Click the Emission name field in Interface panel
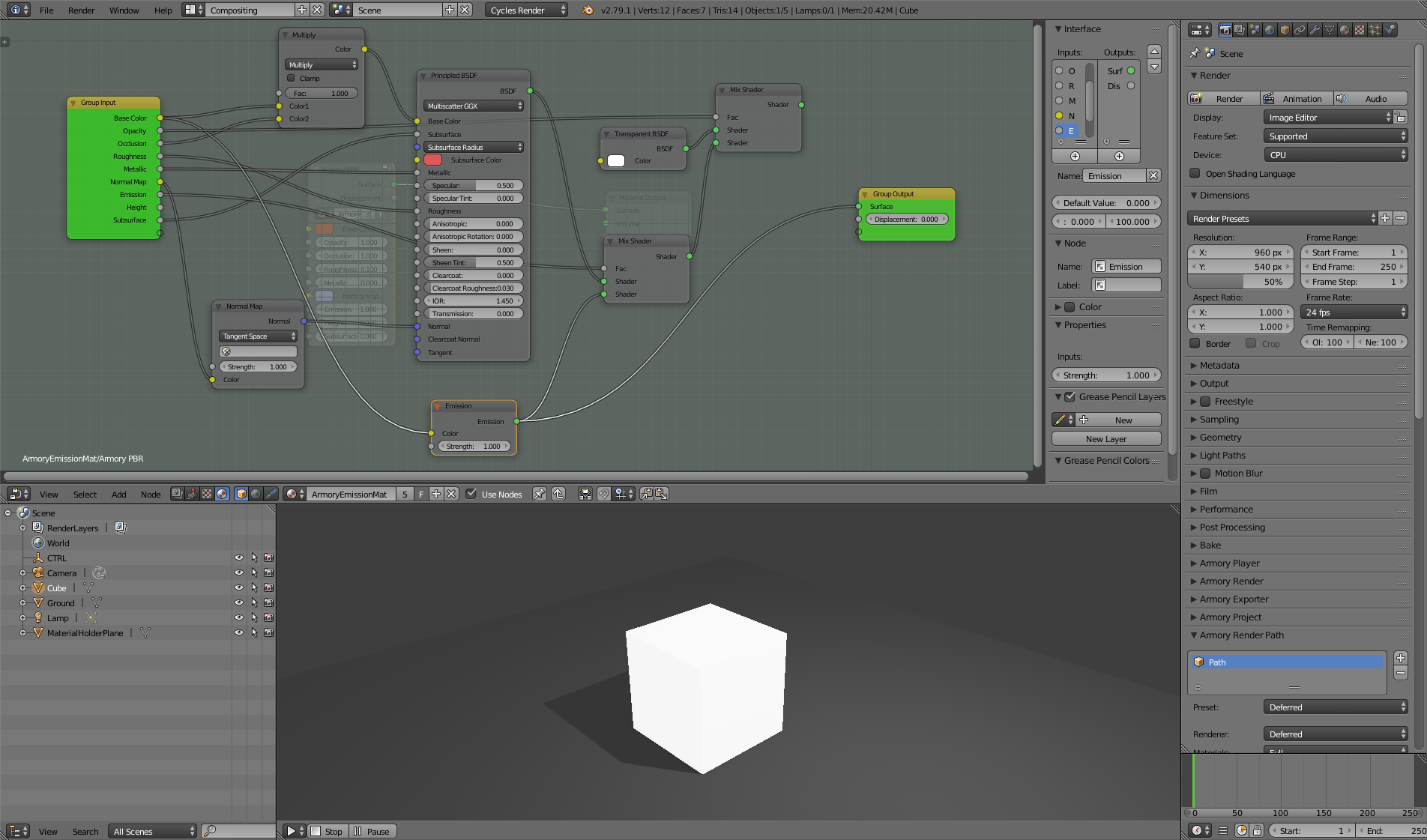 pos(1114,175)
